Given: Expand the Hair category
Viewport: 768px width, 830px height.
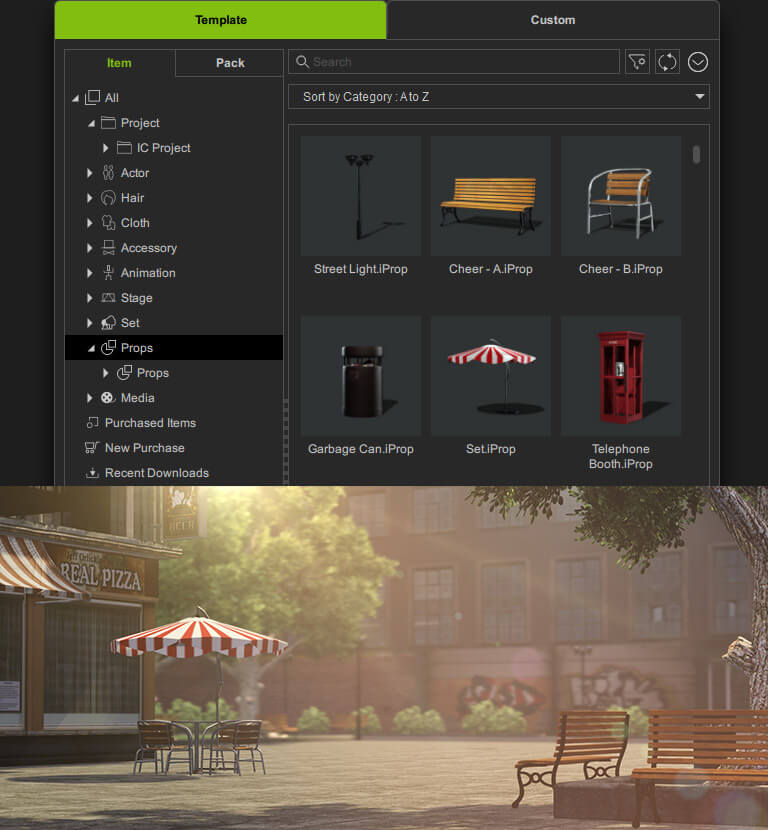Looking at the screenshot, I should [89, 198].
